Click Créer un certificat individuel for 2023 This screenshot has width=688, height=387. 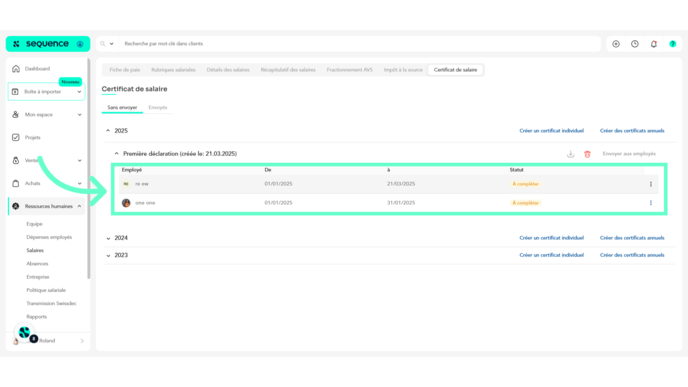tap(552, 255)
